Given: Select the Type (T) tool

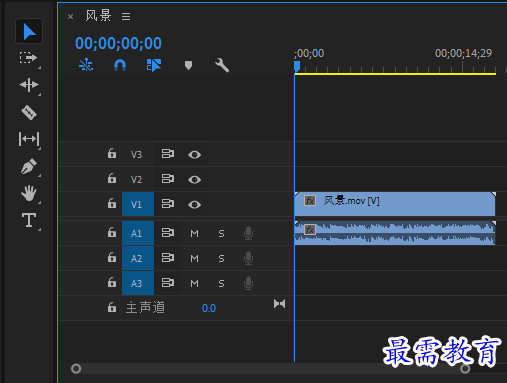Looking at the screenshot, I should tap(29, 220).
